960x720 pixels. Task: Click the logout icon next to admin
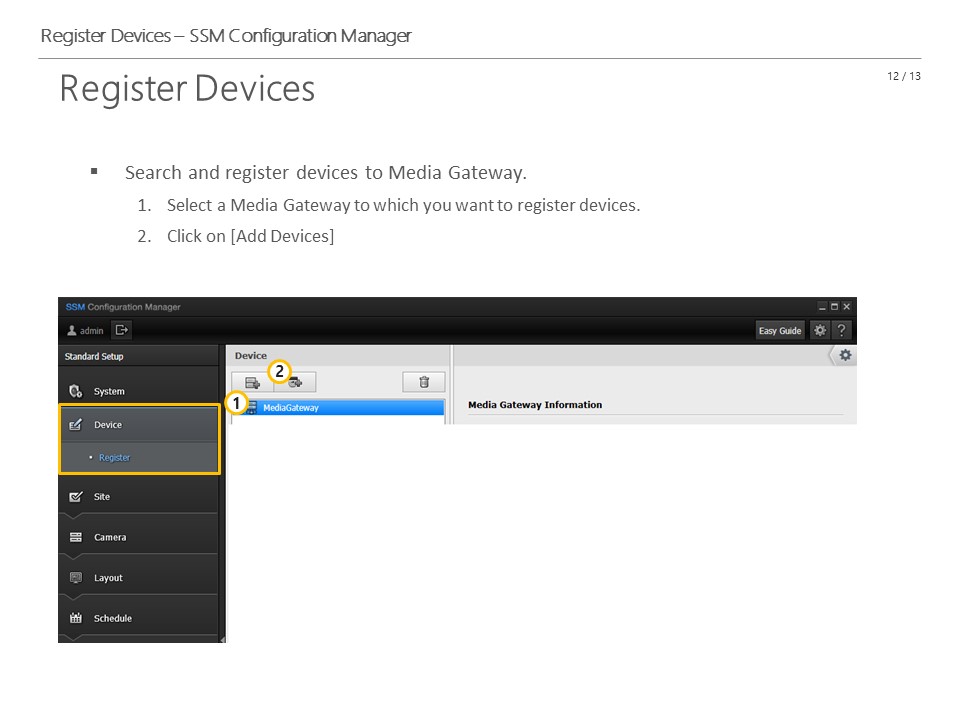[x=122, y=331]
